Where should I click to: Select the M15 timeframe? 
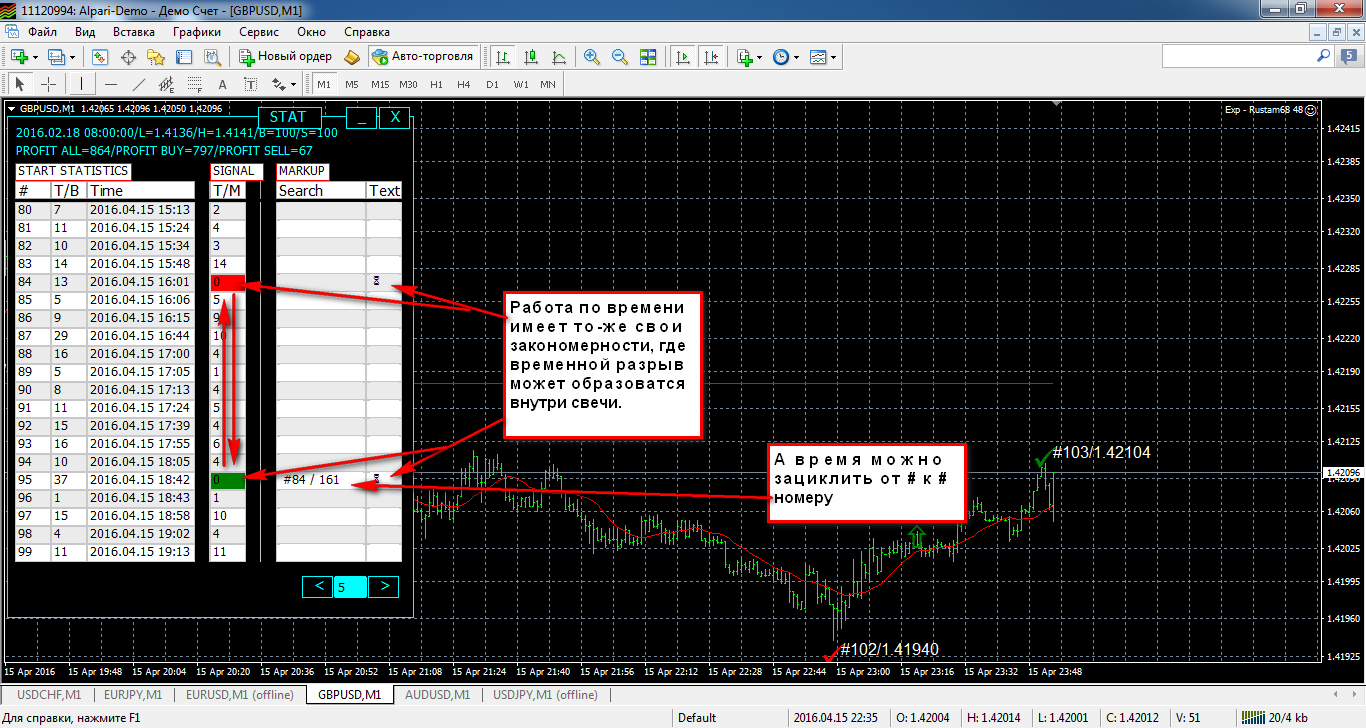(380, 84)
